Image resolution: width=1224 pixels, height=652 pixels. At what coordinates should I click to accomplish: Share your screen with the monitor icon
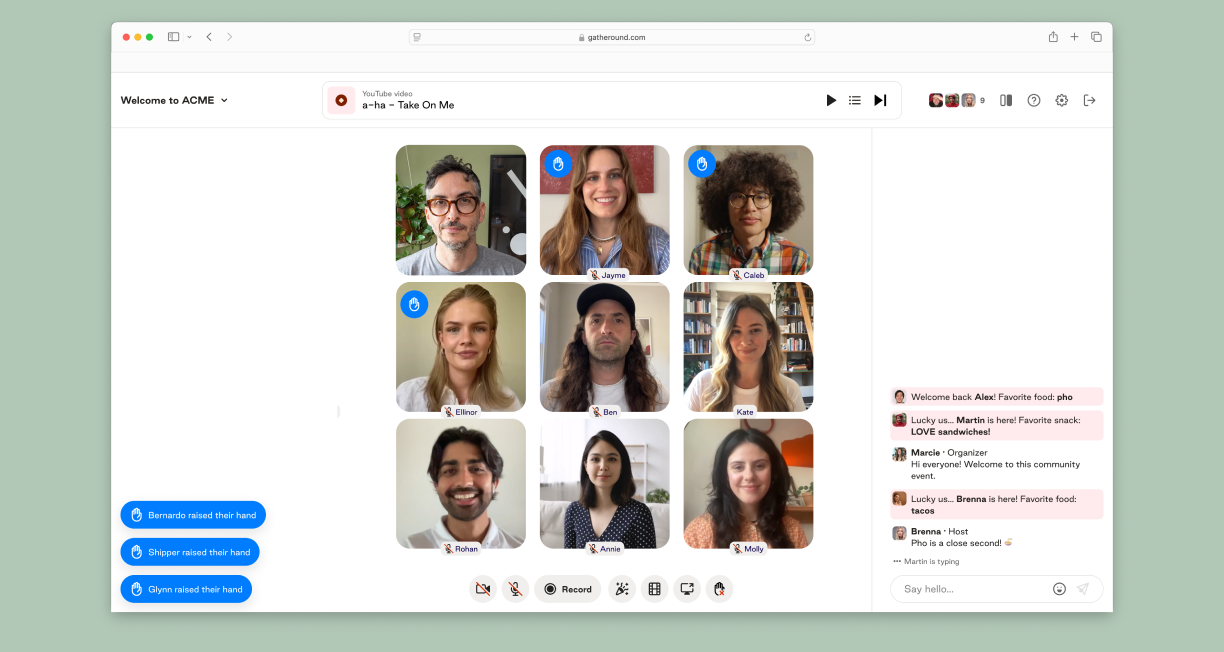(687, 589)
